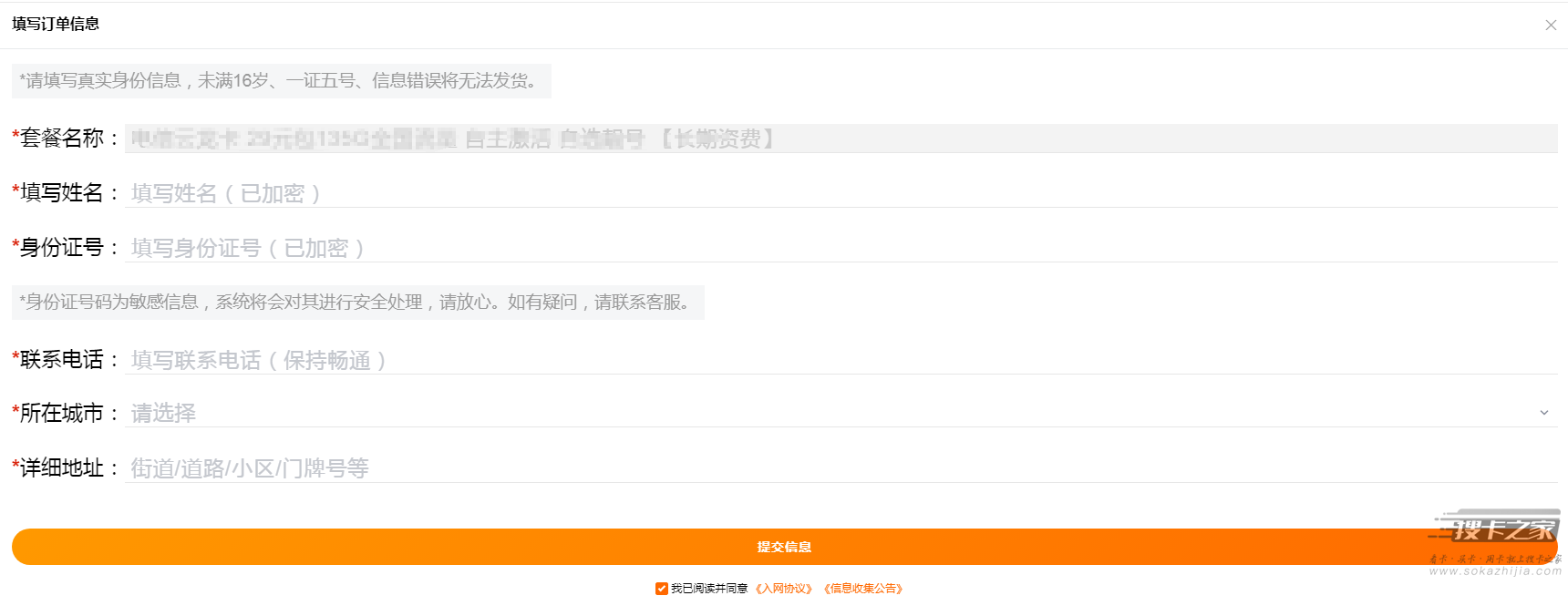Click the 填写姓名 input field
Image resolution: width=1568 pixels, height=606 pixels.
click(x=841, y=193)
